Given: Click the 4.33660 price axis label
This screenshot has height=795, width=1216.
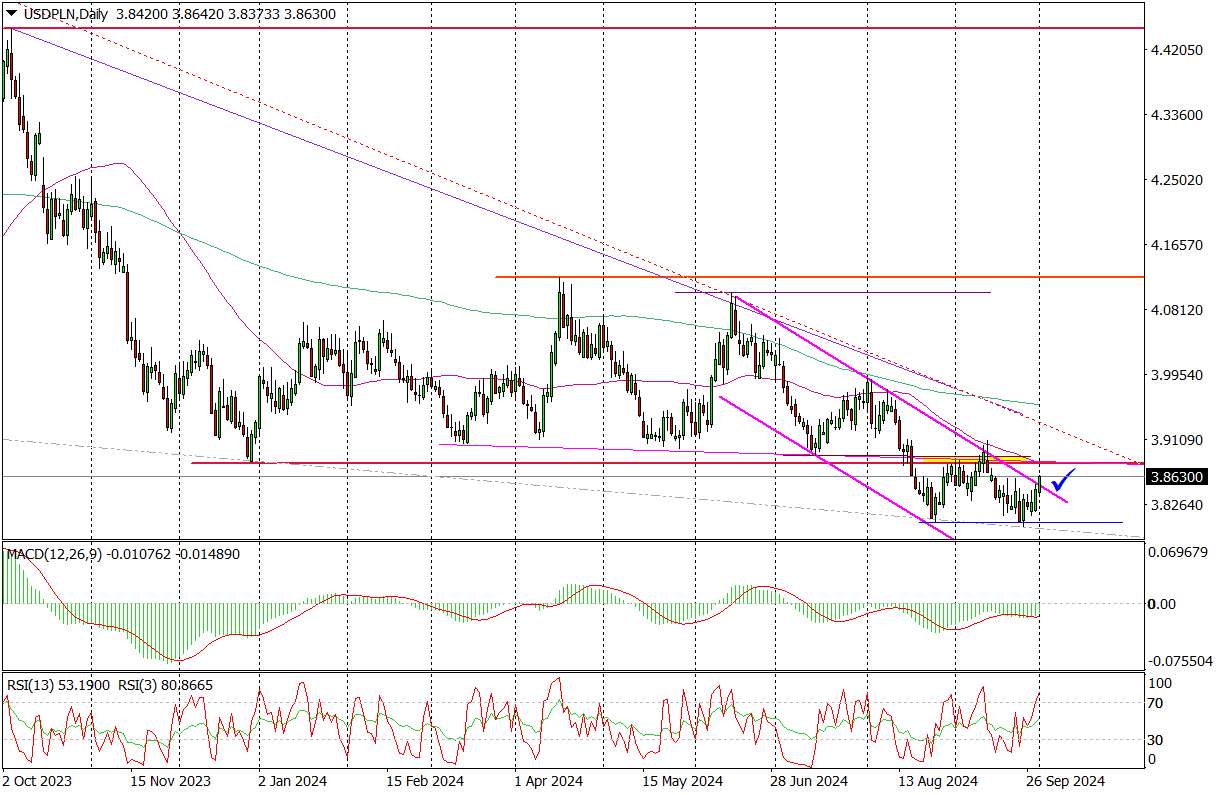Looking at the screenshot, I should tap(1177, 115).
